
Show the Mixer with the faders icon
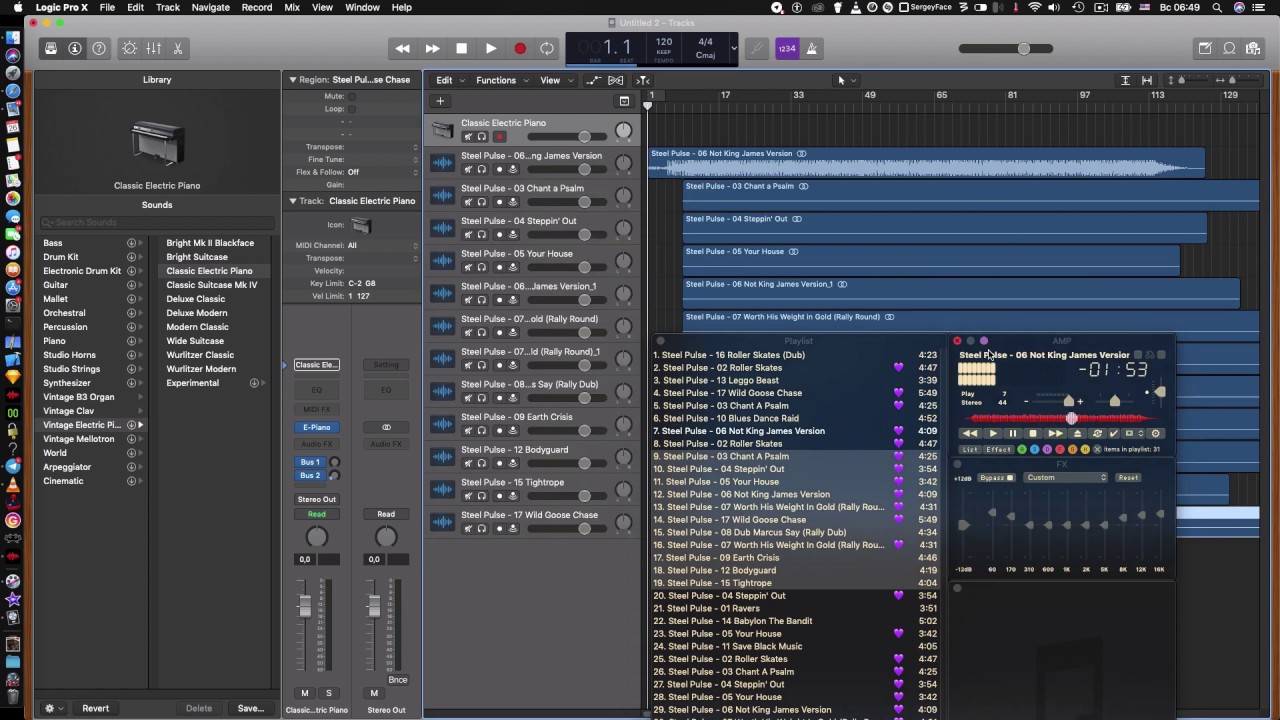point(154,48)
